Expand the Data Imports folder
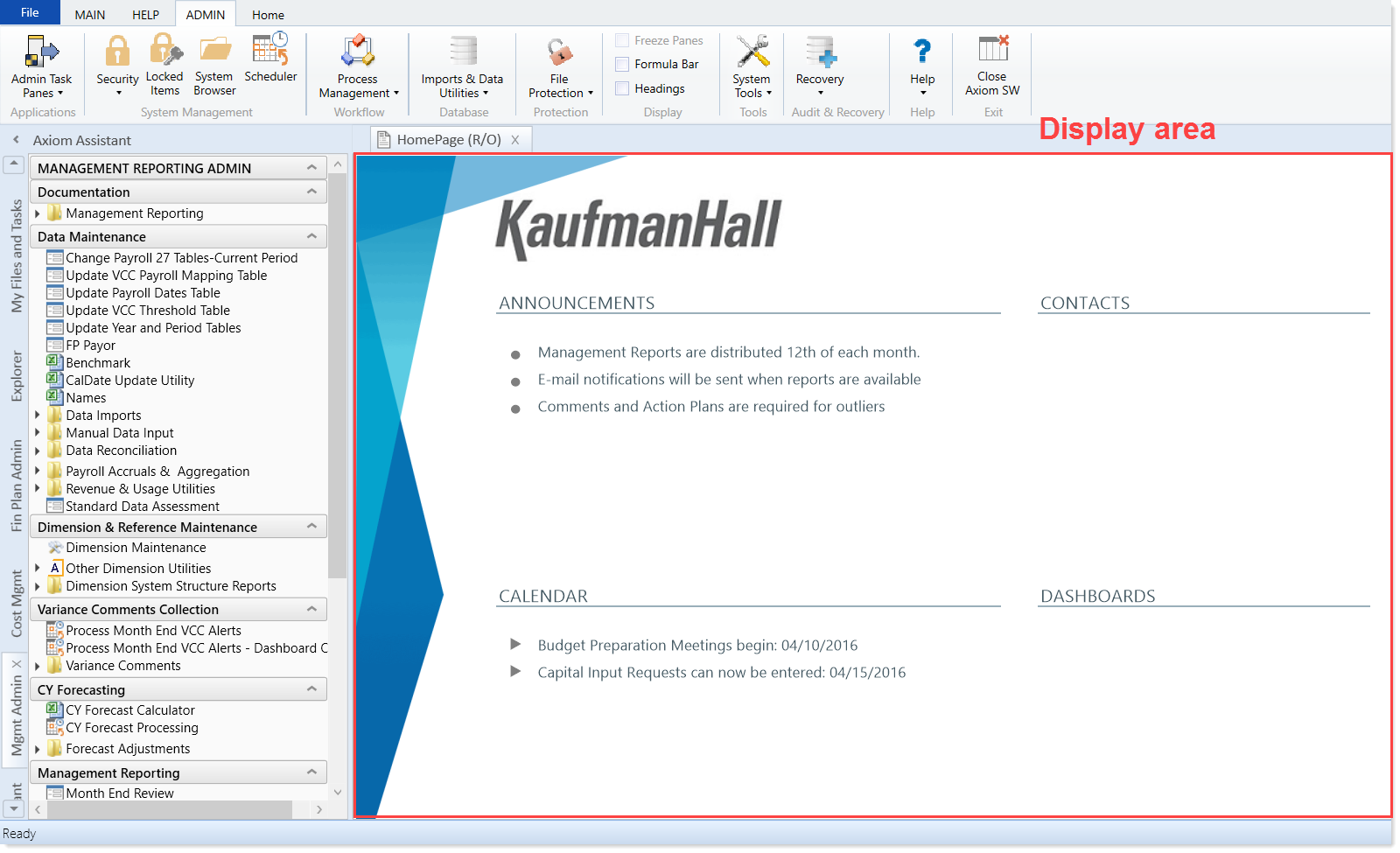Screen dimensions: 1400x853 click(x=38, y=416)
